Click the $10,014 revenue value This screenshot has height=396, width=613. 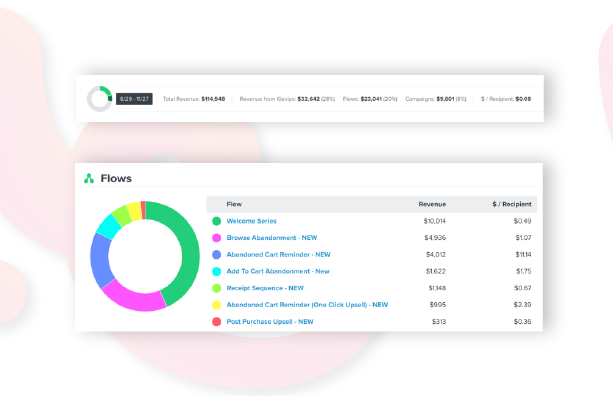point(435,221)
